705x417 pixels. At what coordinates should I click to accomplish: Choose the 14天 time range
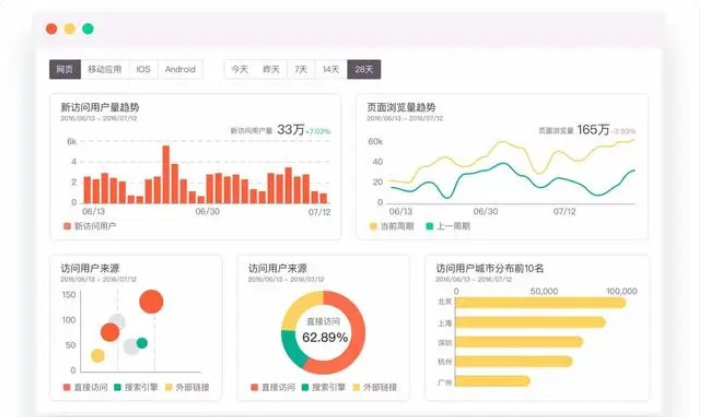(331, 69)
